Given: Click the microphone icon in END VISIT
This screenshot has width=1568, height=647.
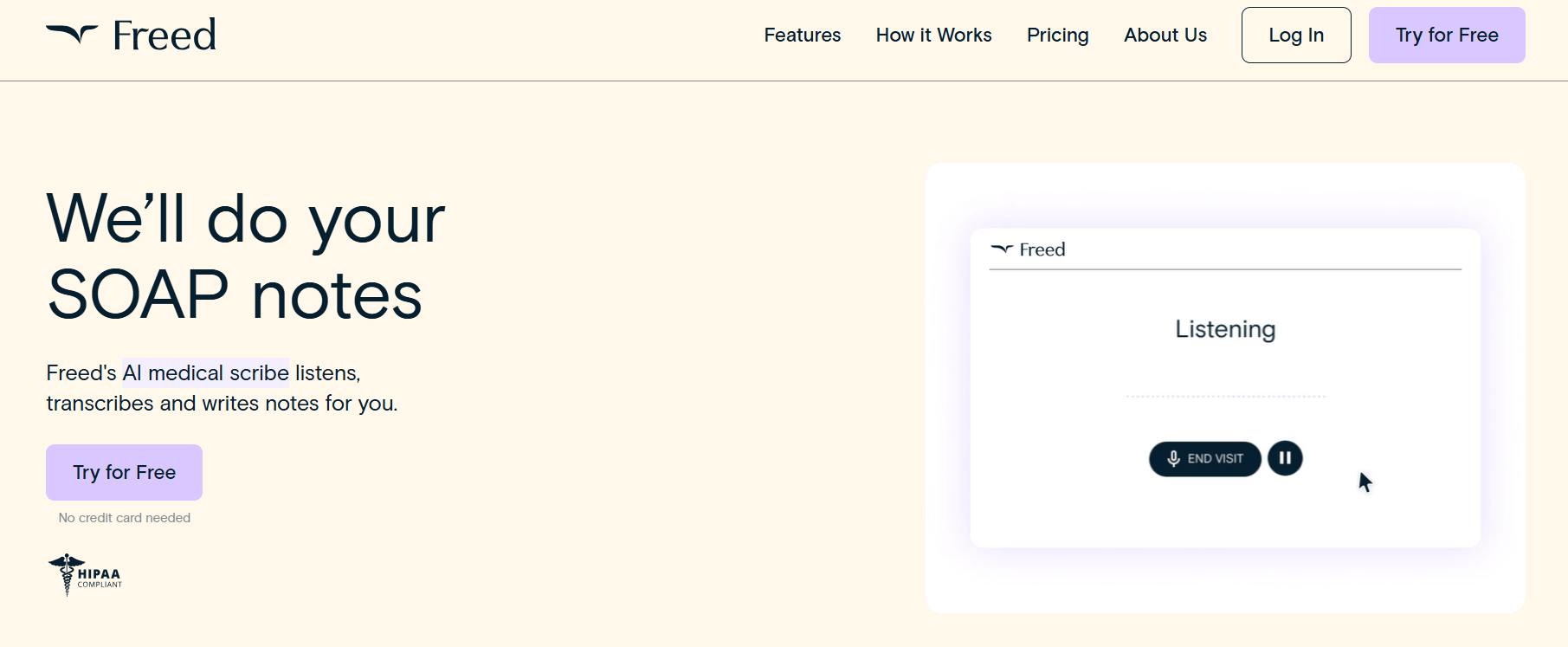Looking at the screenshot, I should coord(1173,458).
